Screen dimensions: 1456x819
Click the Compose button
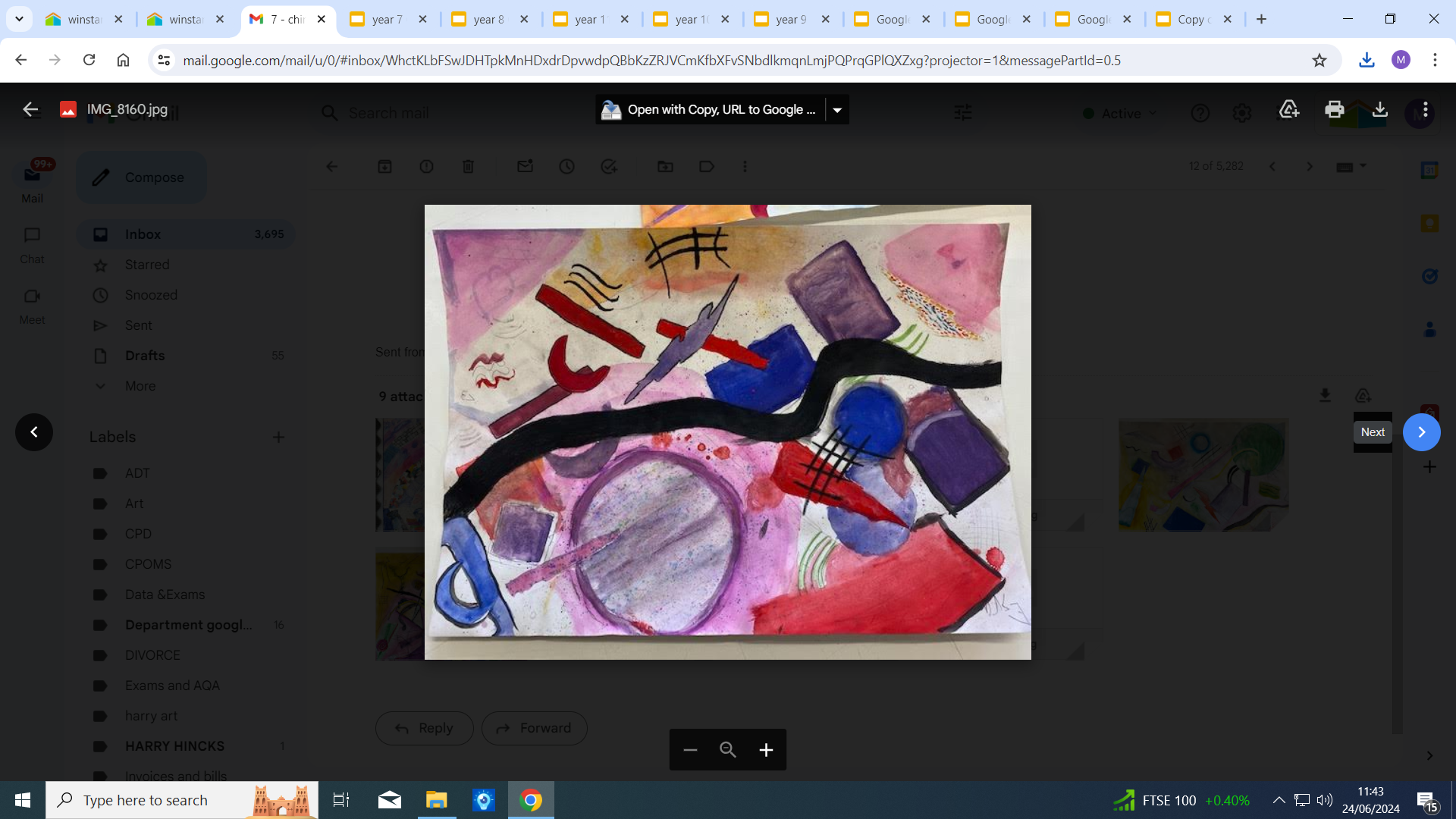coord(141,177)
